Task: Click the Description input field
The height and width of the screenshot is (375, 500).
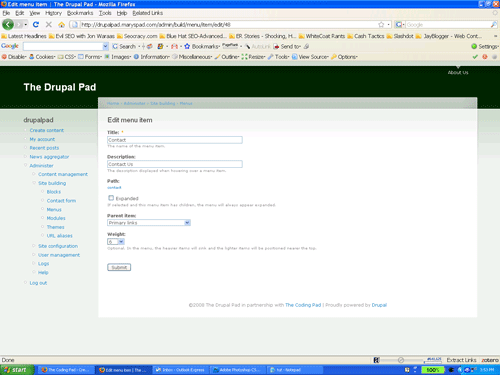Action: point(175,164)
